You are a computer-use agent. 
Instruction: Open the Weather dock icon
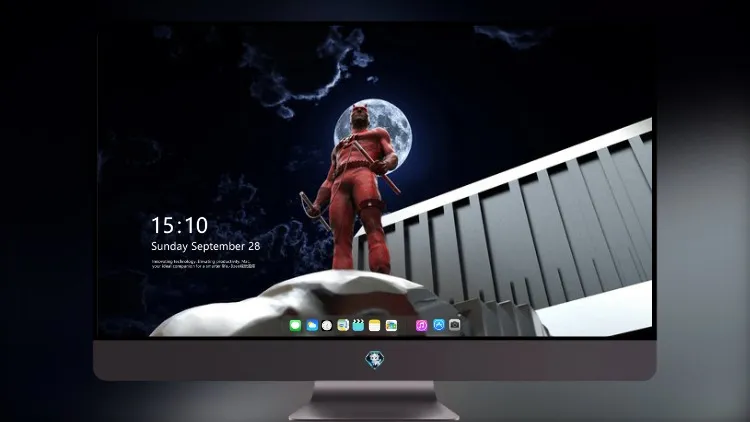pos(312,325)
